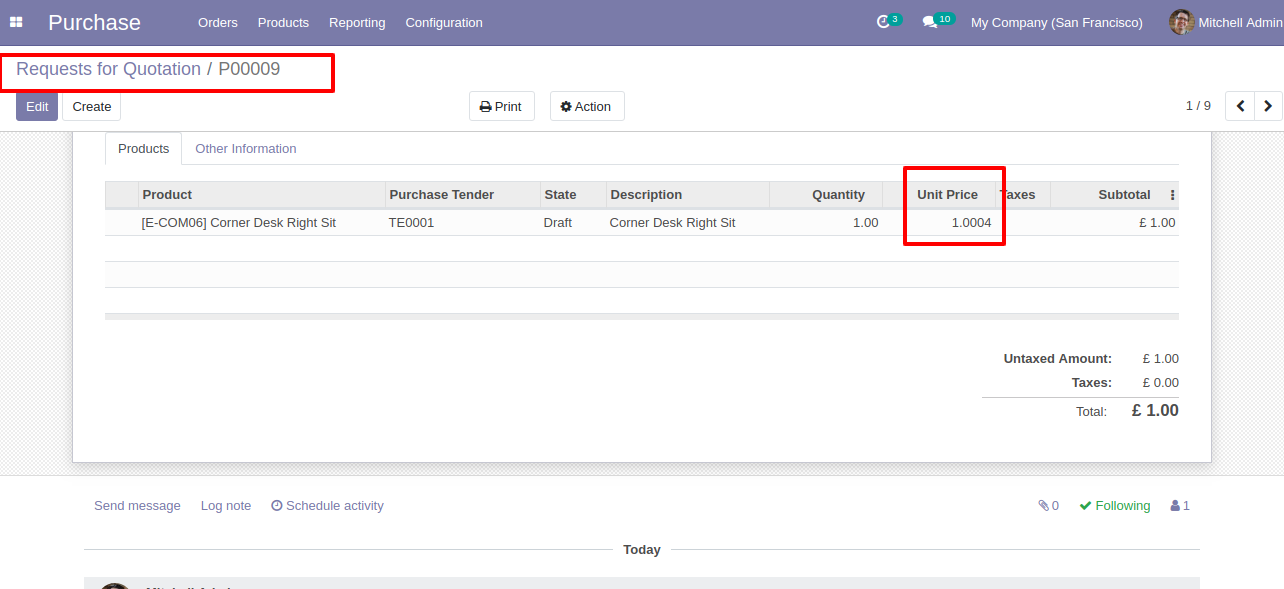Click Log note link
The image size is (1284, 589).
[x=226, y=506]
